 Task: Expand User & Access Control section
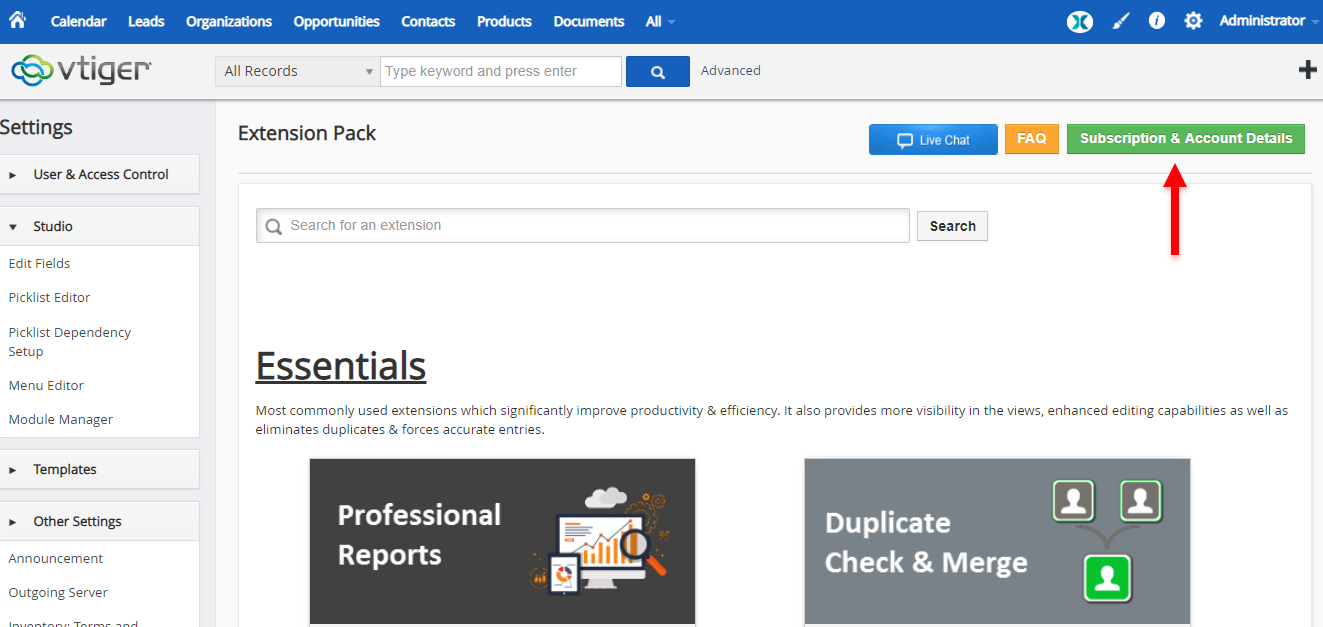click(100, 174)
